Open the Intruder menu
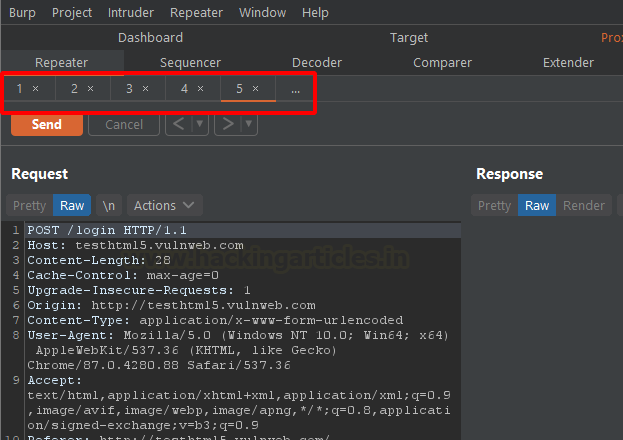Screen dimensions: 623x440 tap(131, 13)
